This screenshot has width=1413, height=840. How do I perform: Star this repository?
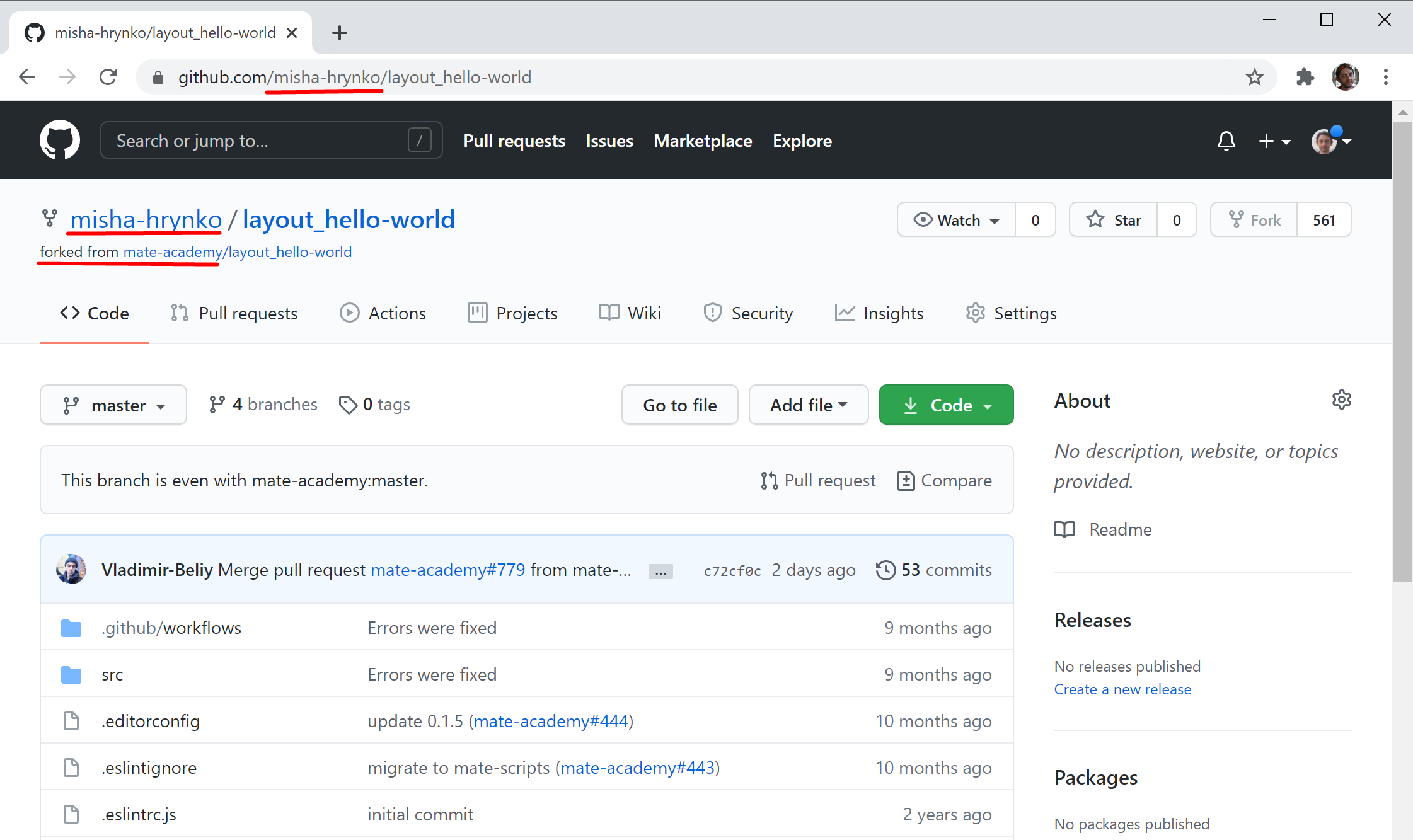coord(1114,220)
